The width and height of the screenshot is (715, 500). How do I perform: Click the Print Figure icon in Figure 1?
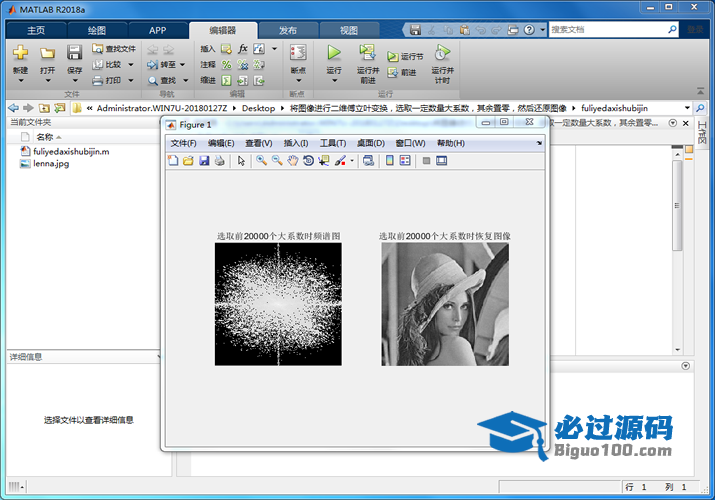tap(219, 160)
